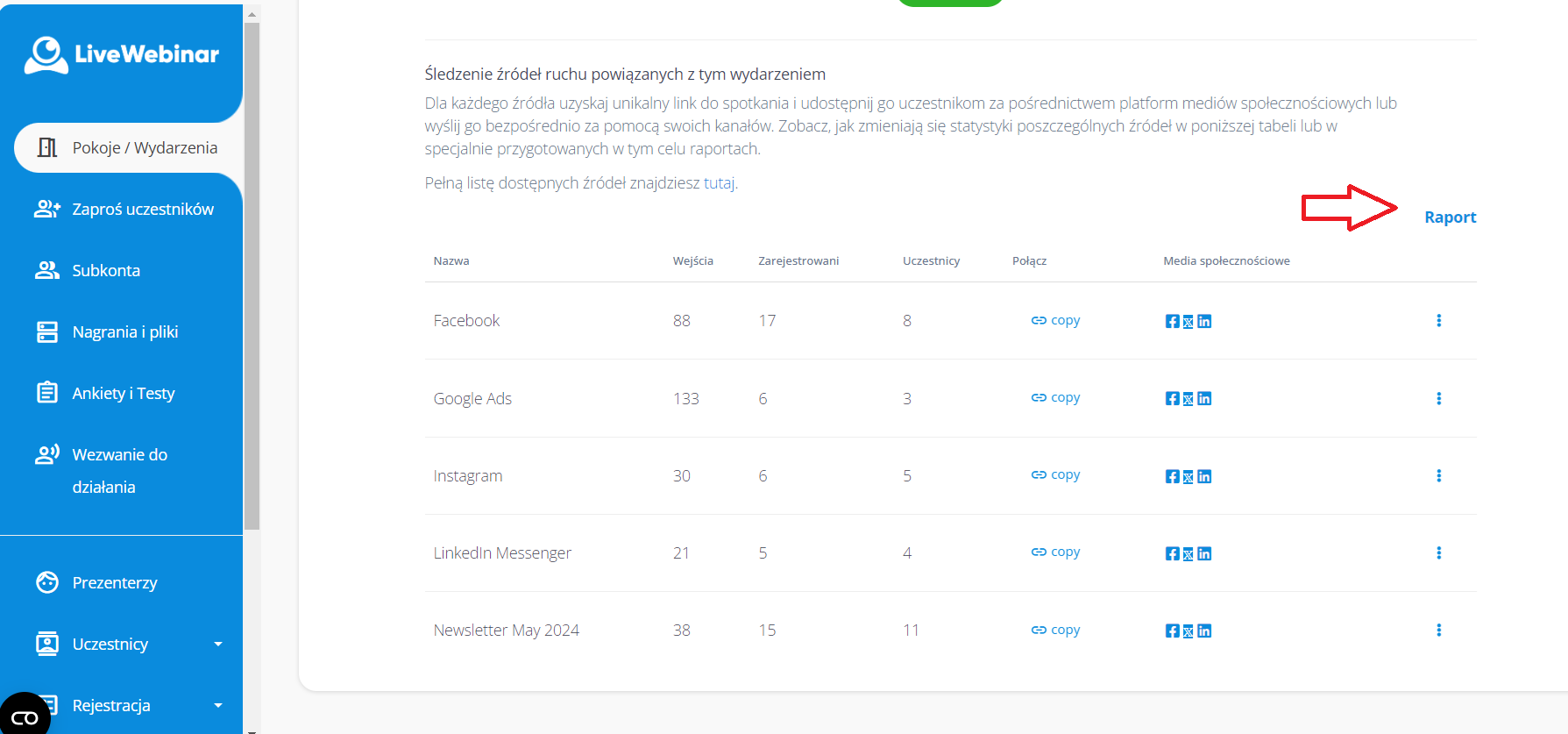The height and width of the screenshot is (734, 1568).
Task: Expand the Uczestnicy sidebar submenu
Action: coord(218,645)
